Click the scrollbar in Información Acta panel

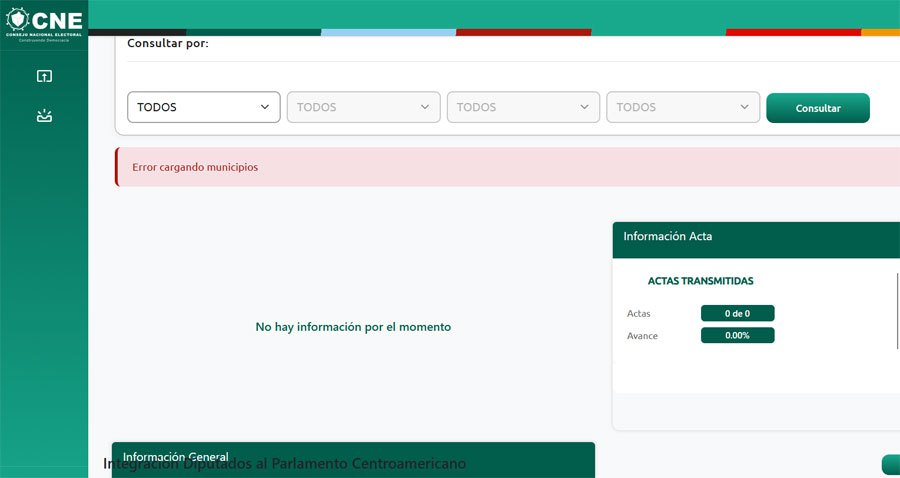(x=898, y=310)
